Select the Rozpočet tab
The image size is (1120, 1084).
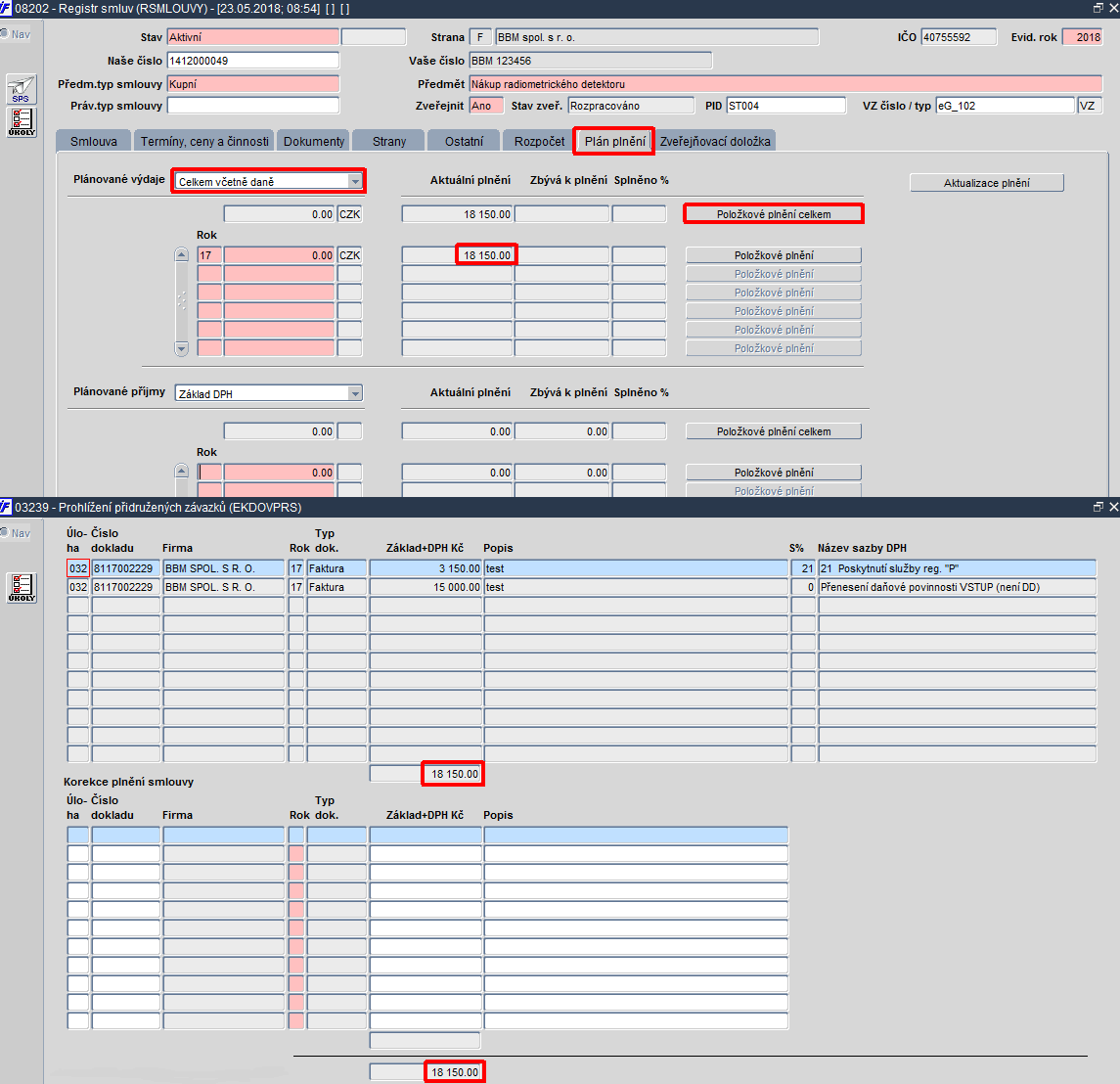click(x=539, y=142)
